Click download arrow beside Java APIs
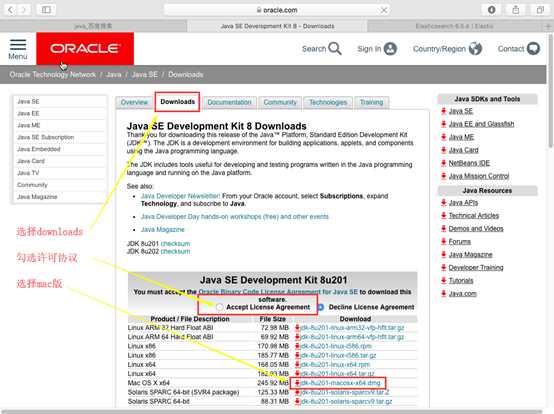The width and height of the screenshot is (554, 414). [x=443, y=203]
